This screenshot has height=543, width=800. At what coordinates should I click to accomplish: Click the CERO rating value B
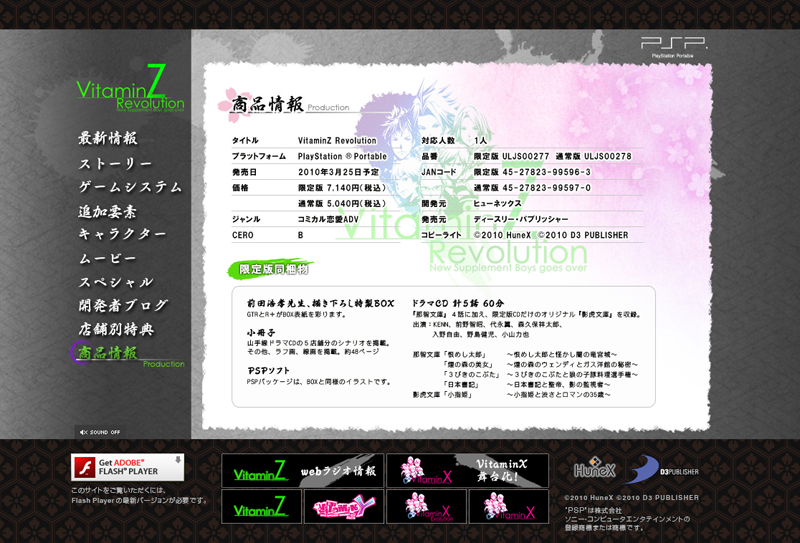[x=301, y=235]
